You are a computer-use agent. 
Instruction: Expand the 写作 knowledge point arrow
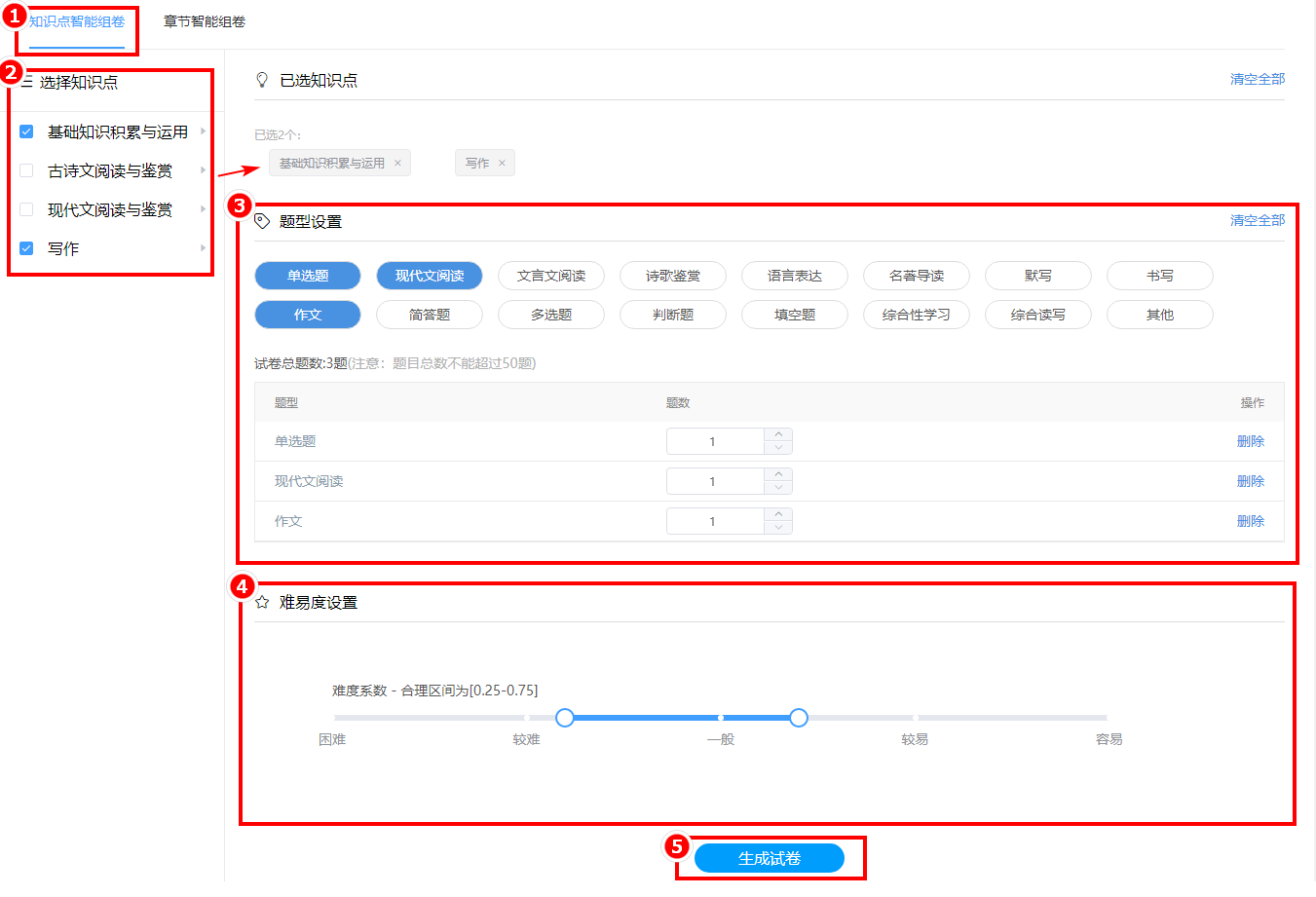[203, 248]
